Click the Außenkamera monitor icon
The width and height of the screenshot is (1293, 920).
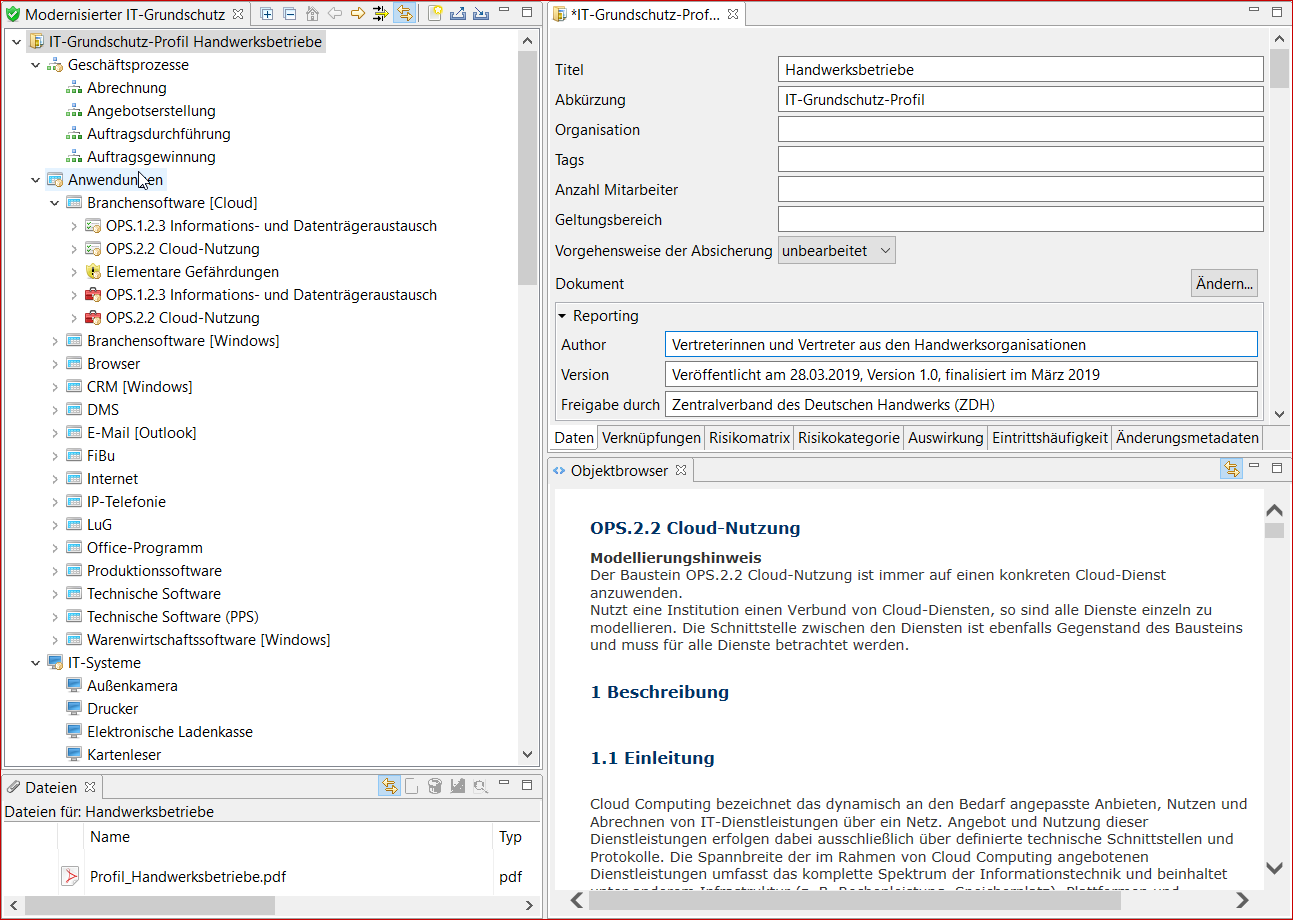pyautogui.click(x=74, y=686)
